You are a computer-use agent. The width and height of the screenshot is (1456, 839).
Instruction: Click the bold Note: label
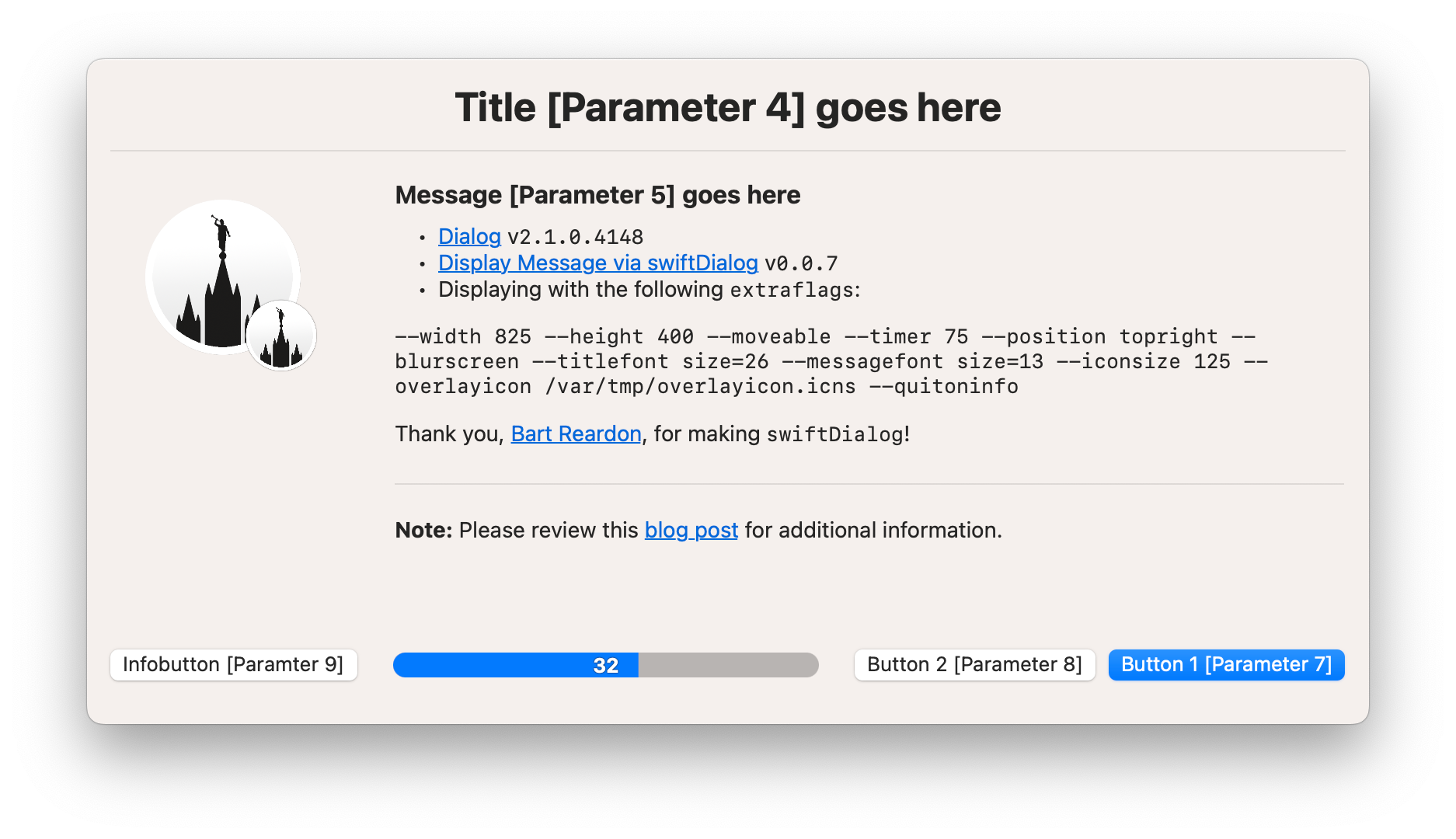(423, 530)
